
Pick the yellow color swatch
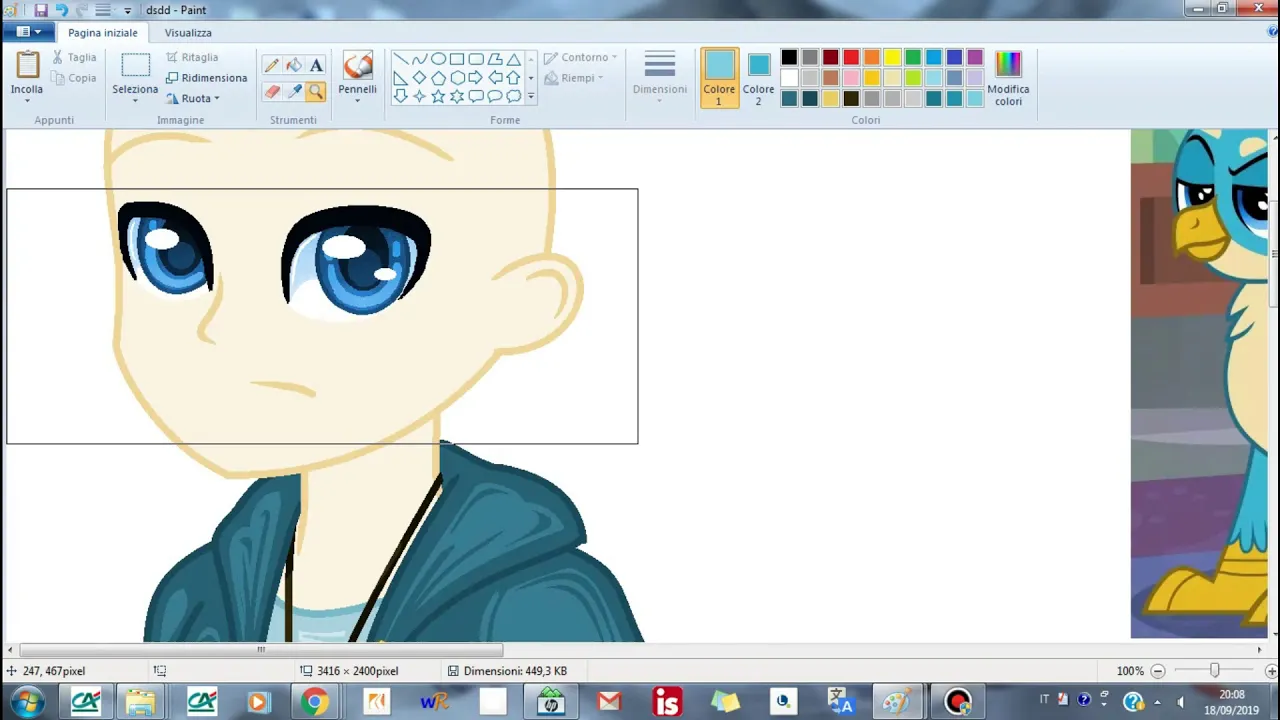point(892,57)
